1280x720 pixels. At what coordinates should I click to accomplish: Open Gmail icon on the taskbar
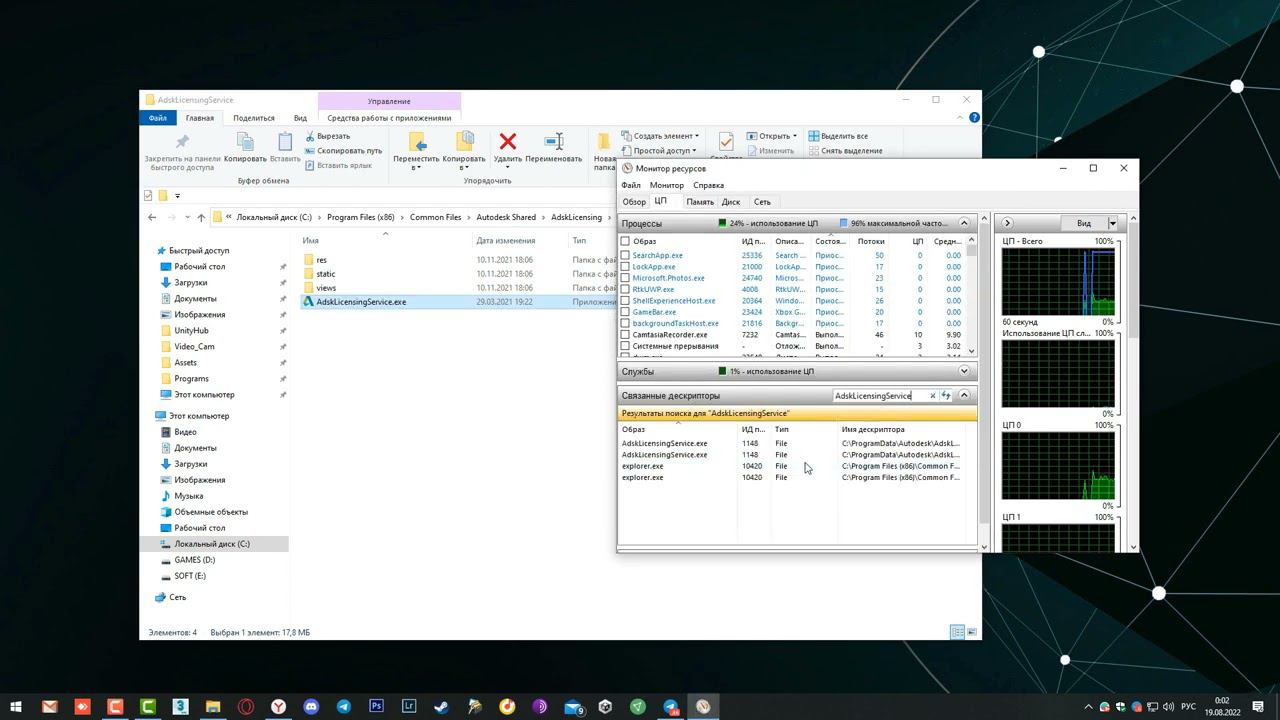50,706
